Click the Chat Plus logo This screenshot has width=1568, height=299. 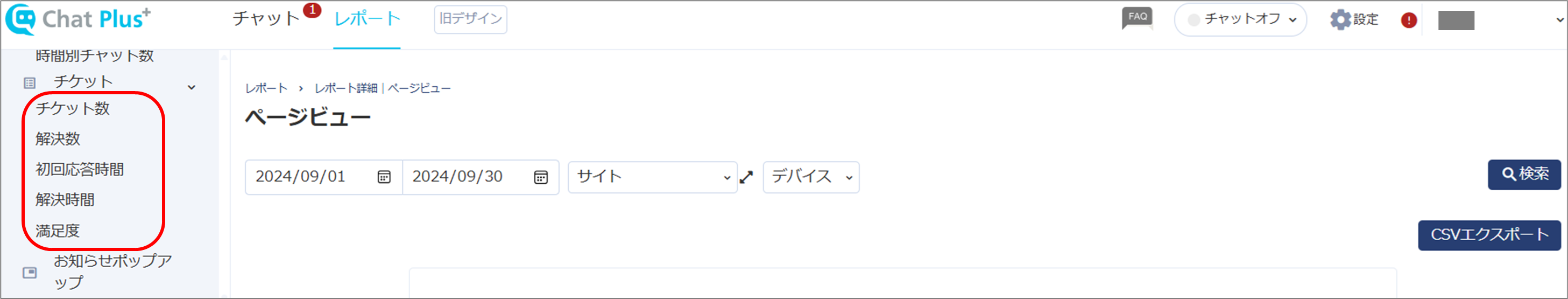tap(77, 19)
